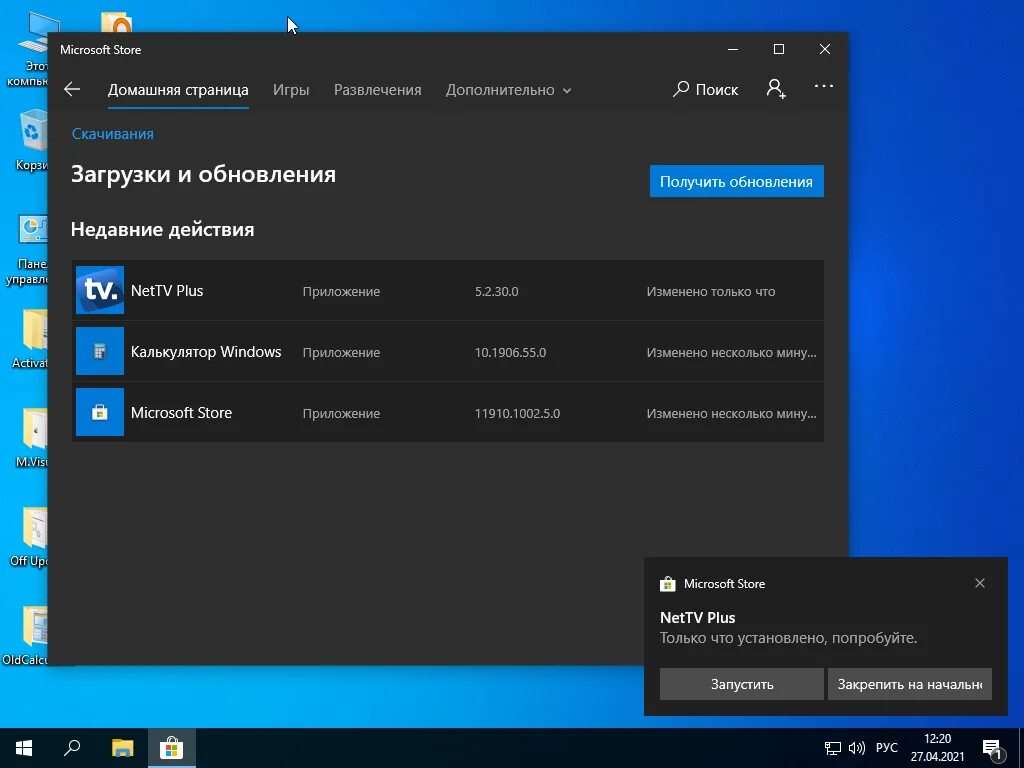Click the network icon in the system tray
The image size is (1024, 768).
pyautogui.click(x=832, y=747)
